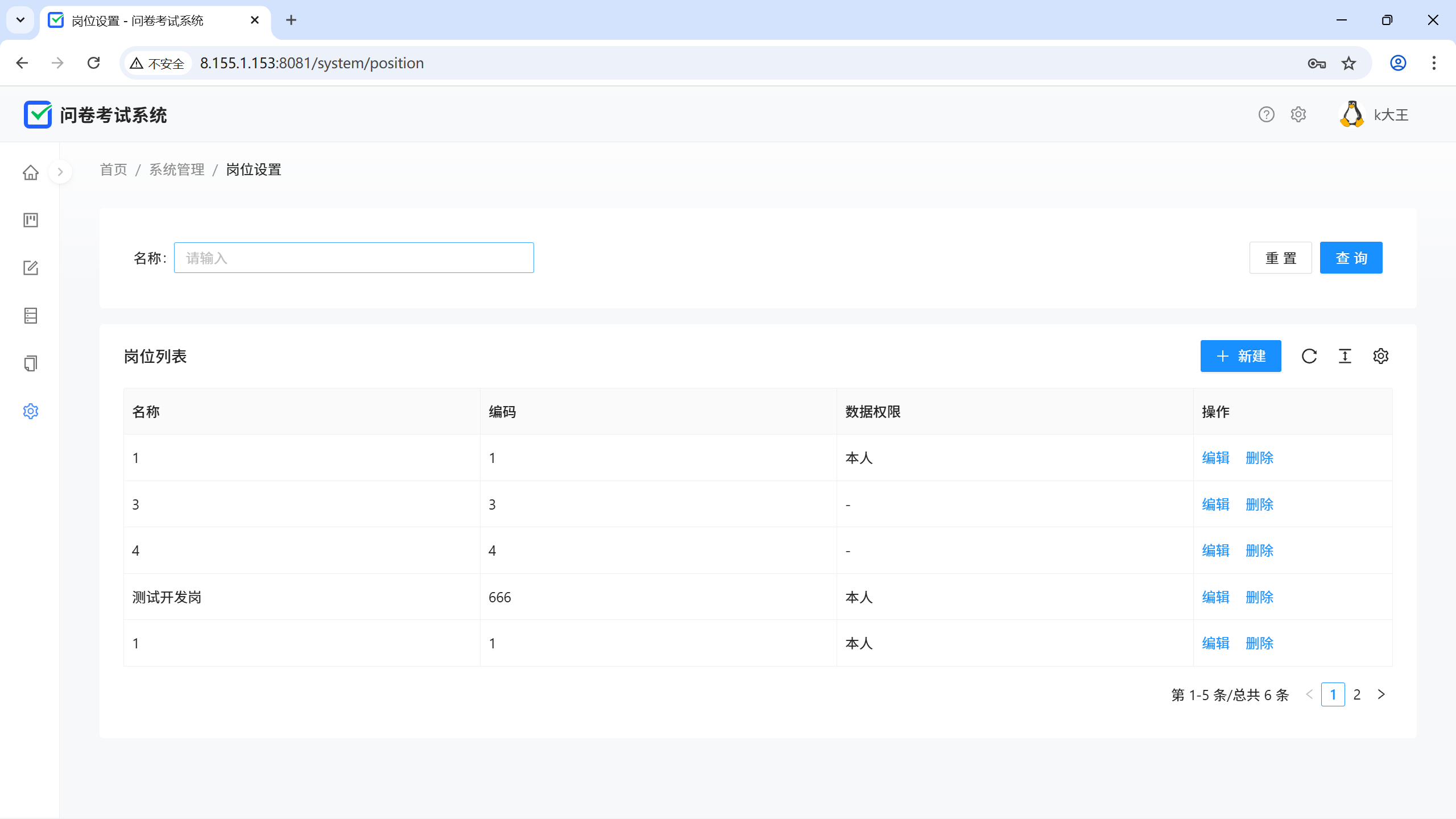The width and height of the screenshot is (1456, 819).
Task: Switch to page 2 of table
Action: coord(1357,694)
